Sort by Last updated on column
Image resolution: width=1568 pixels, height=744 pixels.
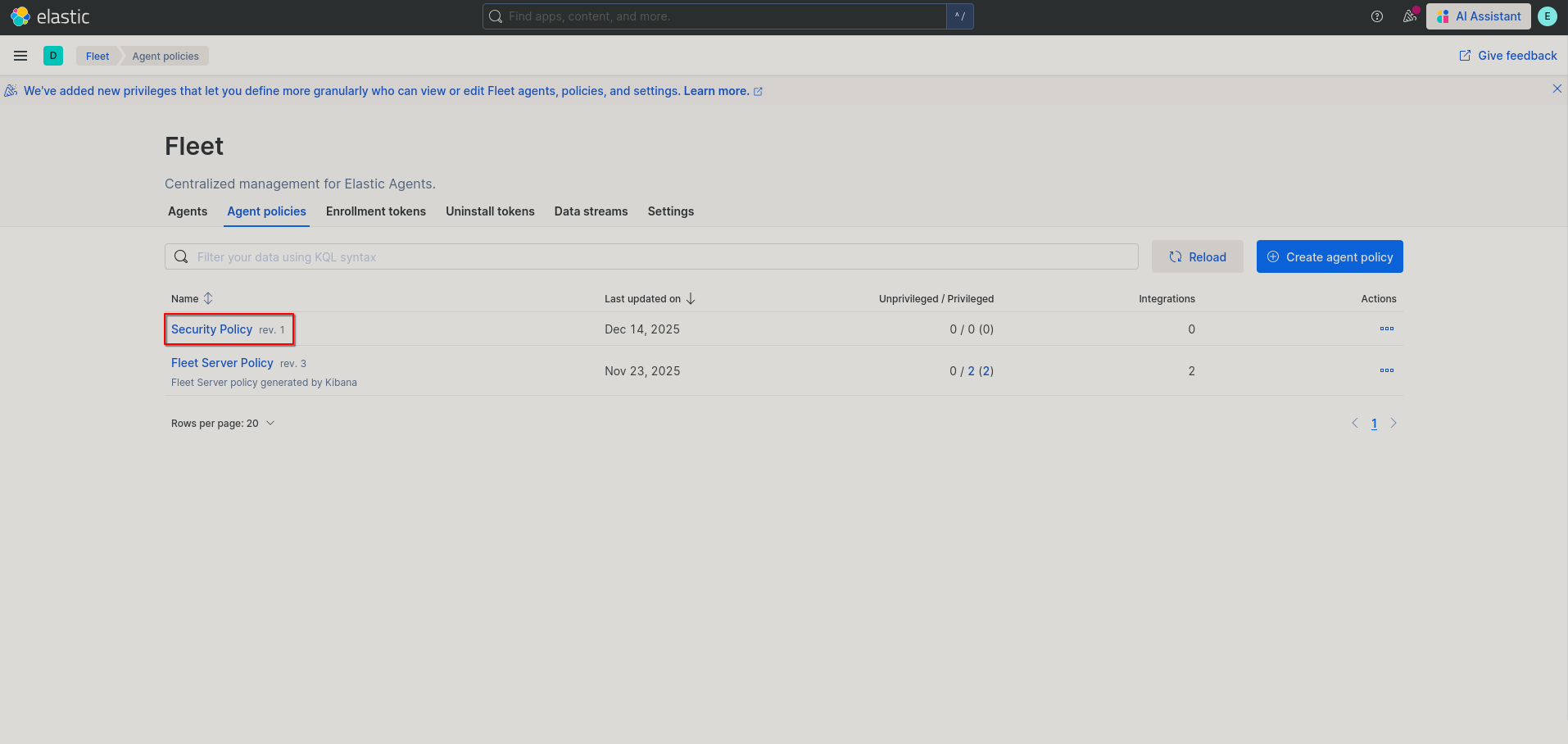pos(650,298)
